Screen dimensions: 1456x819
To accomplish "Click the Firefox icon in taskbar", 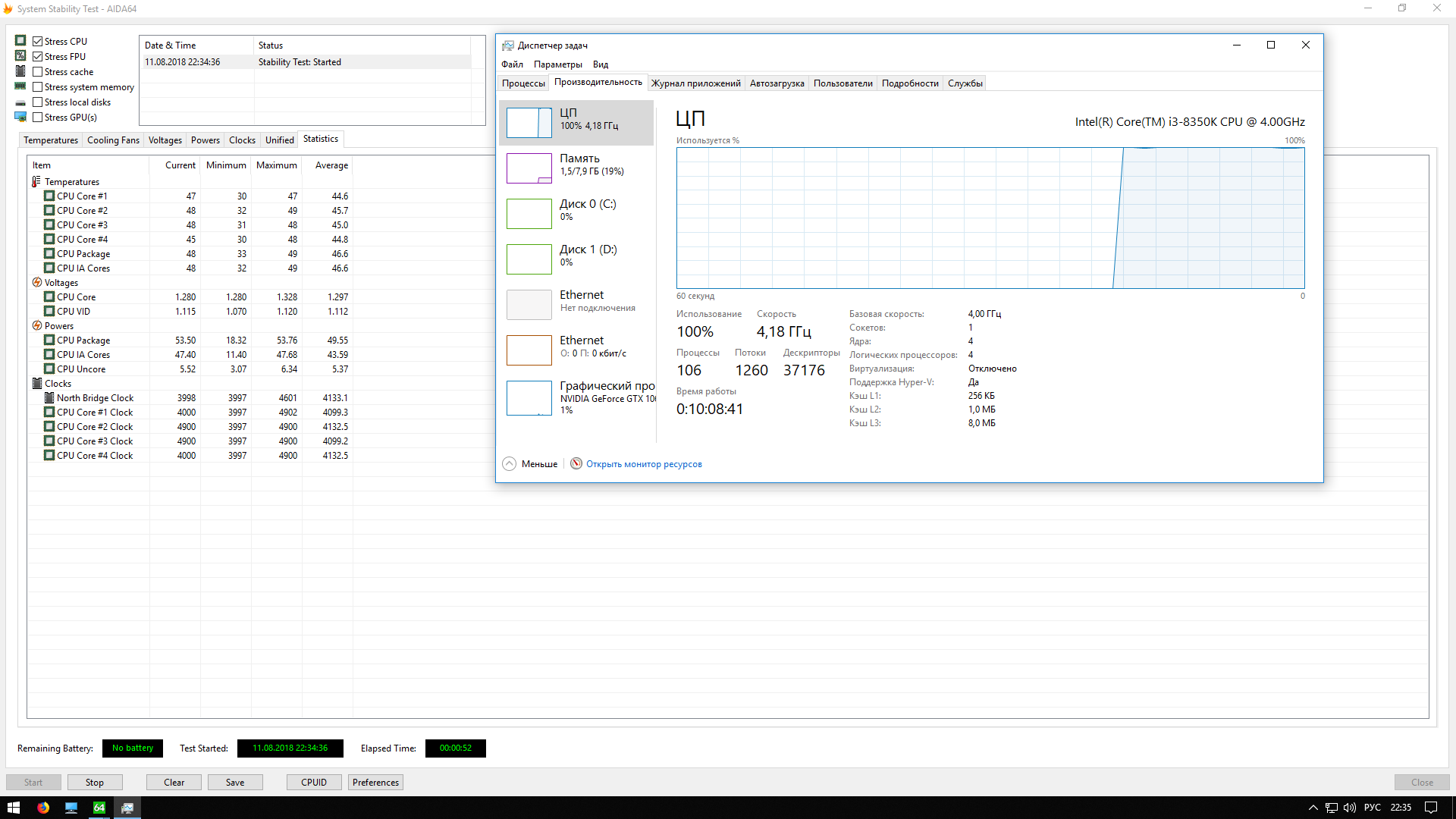I will (x=43, y=808).
